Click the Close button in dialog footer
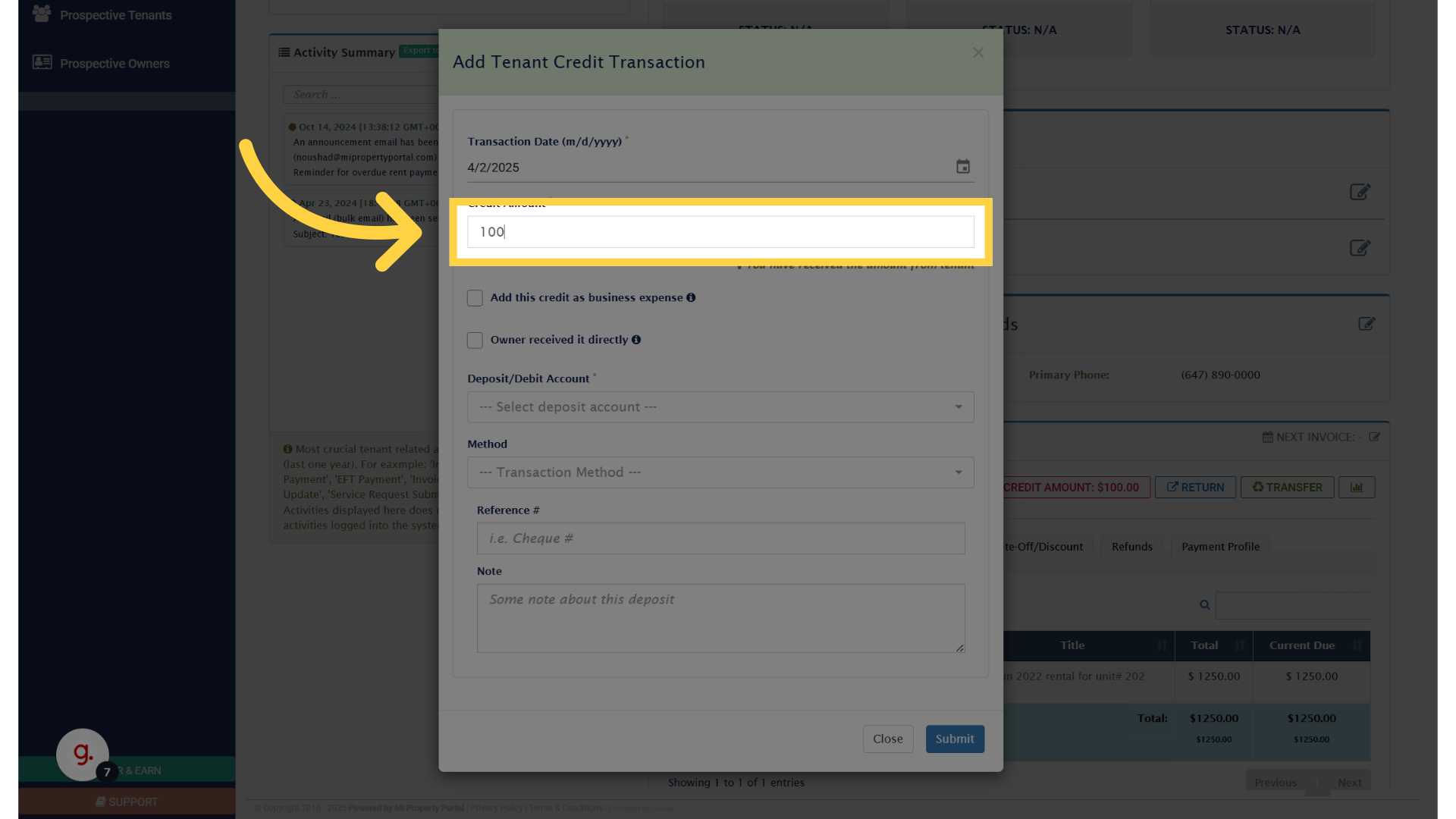The image size is (1456, 819). click(887, 739)
